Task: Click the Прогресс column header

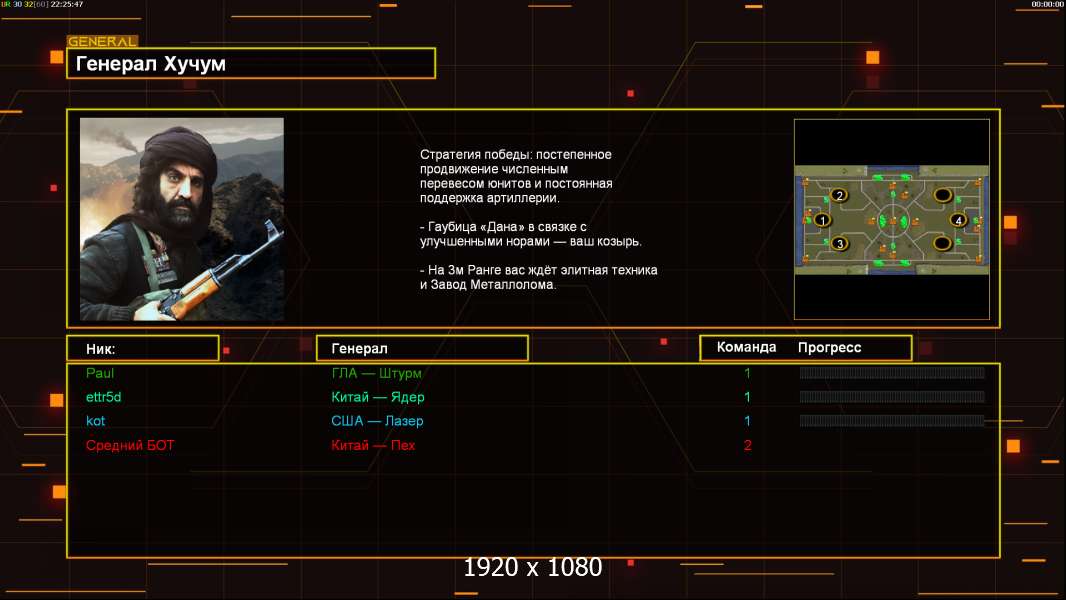Action: 829,348
